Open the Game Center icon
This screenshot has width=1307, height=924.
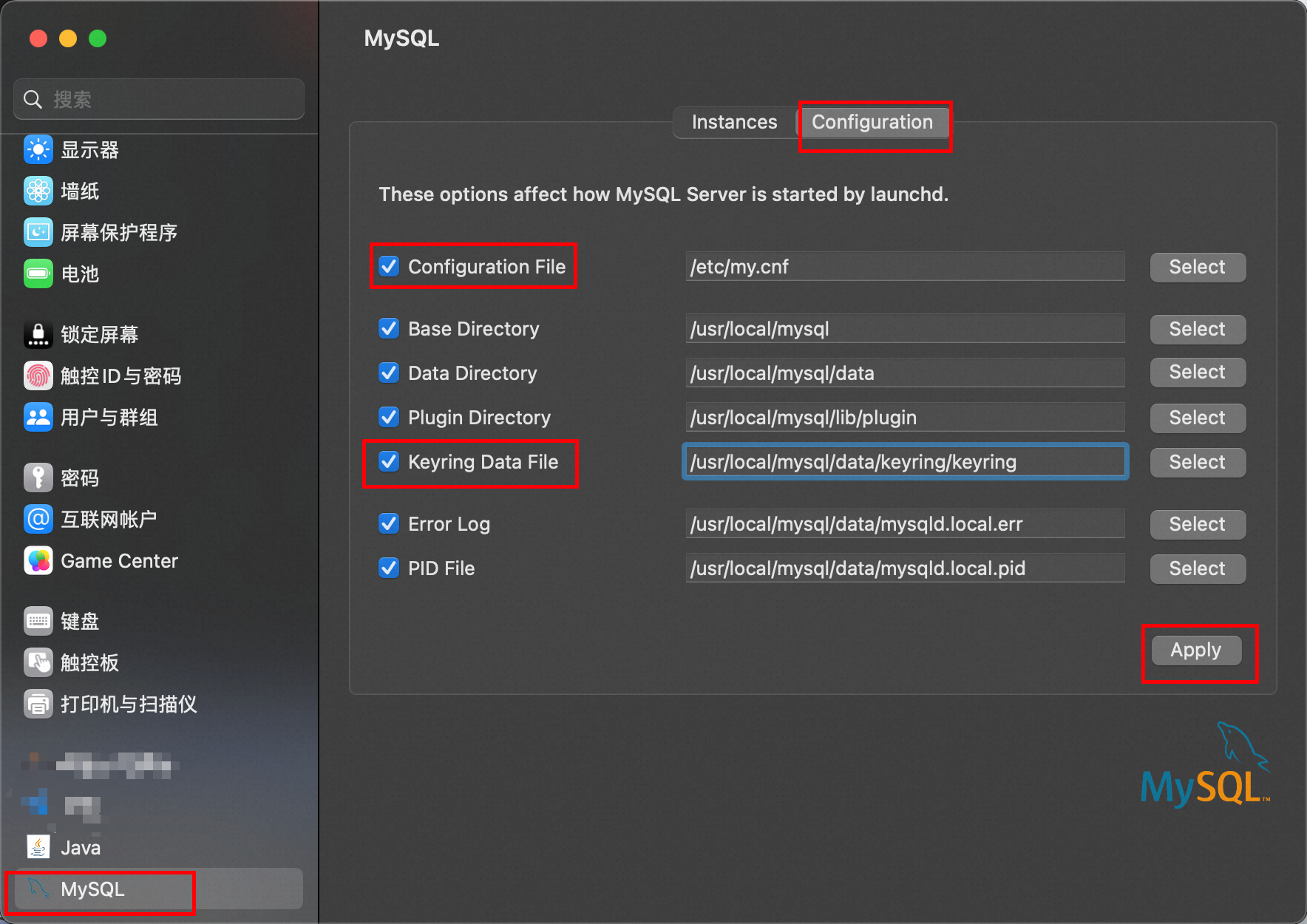pos(38,561)
